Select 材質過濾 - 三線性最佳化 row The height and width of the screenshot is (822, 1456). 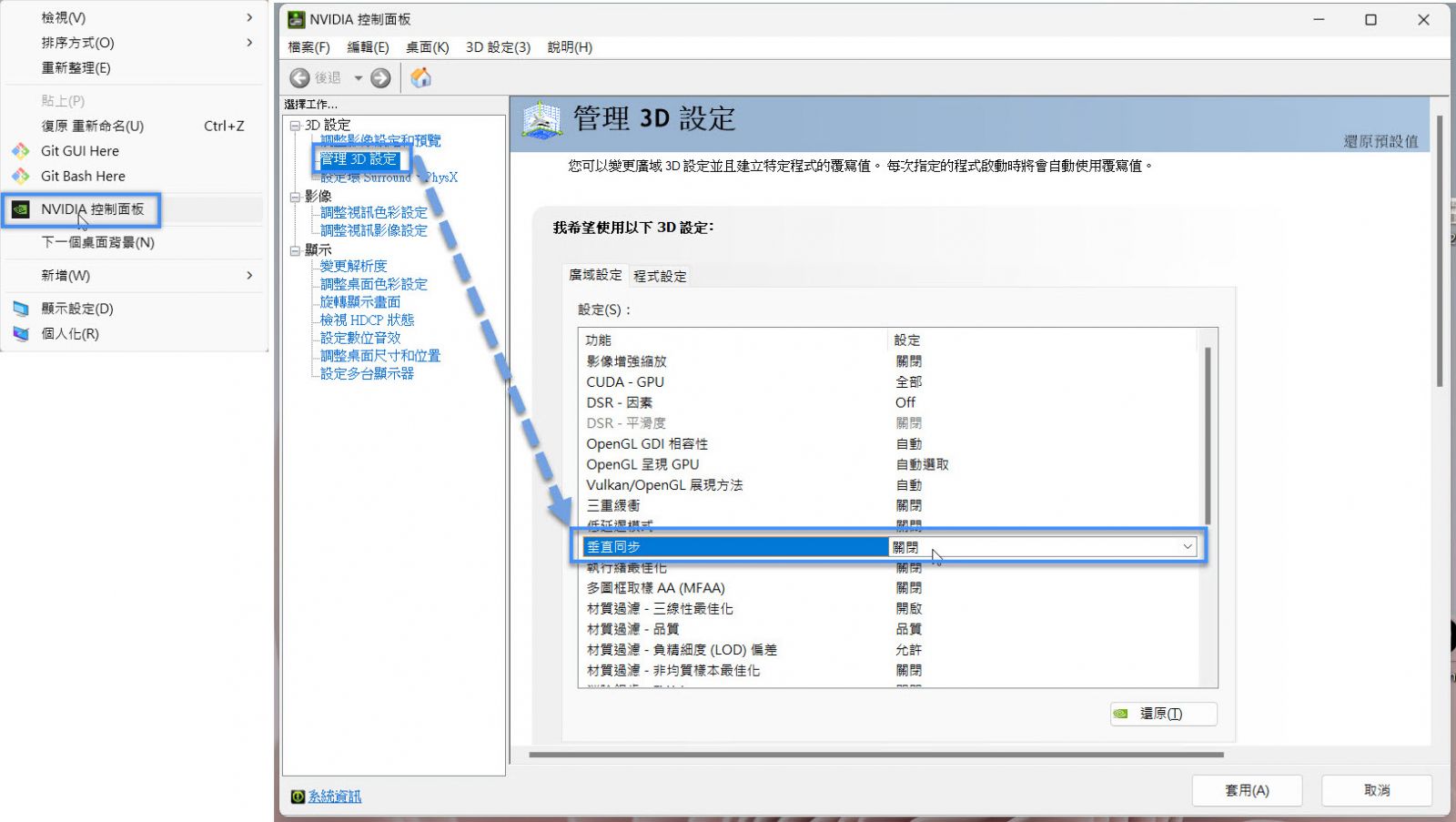[x=890, y=609]
